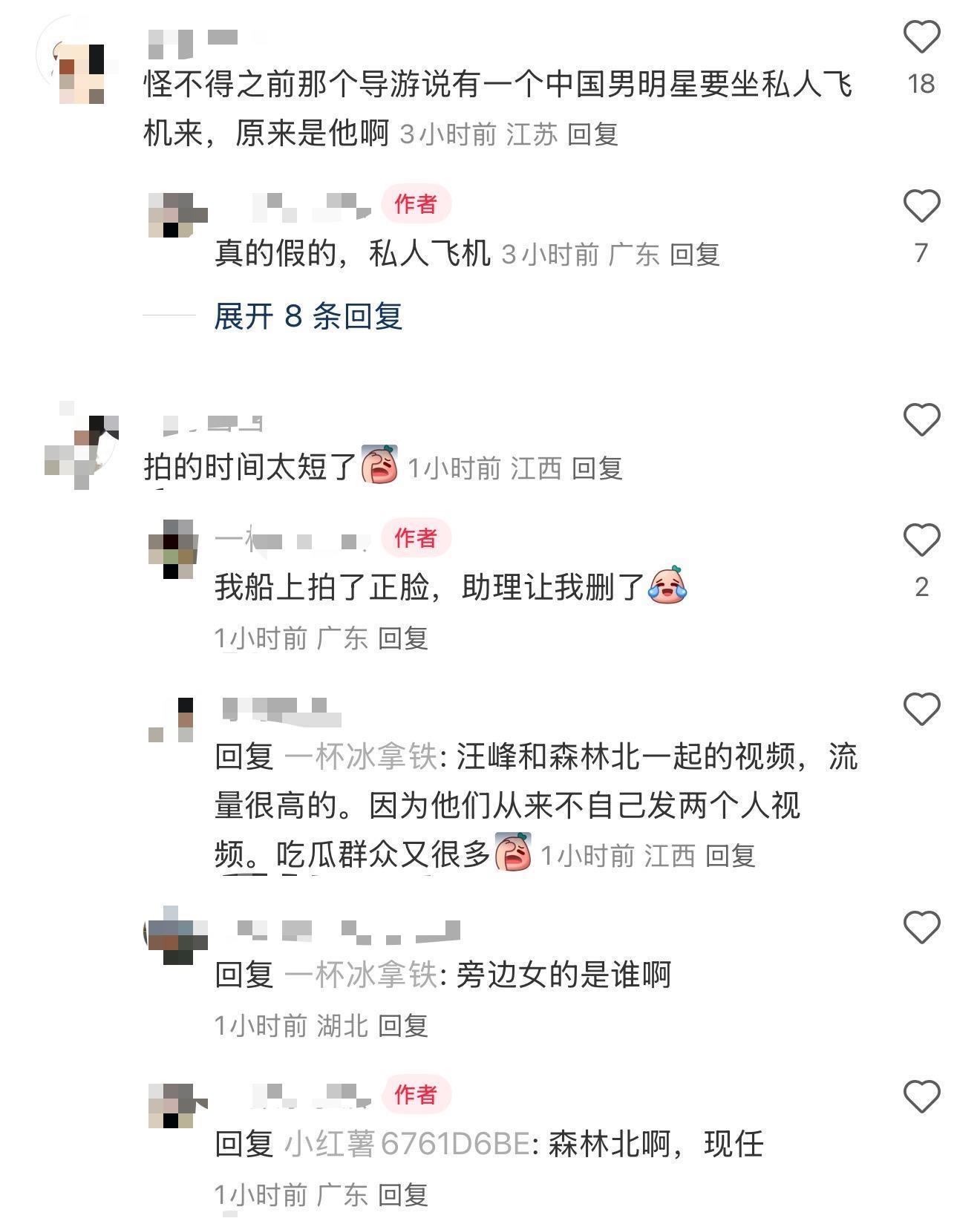Reply to author's comment about the assistant
This screenshot has width=980, height=1224.
click(x=403, y=638)
